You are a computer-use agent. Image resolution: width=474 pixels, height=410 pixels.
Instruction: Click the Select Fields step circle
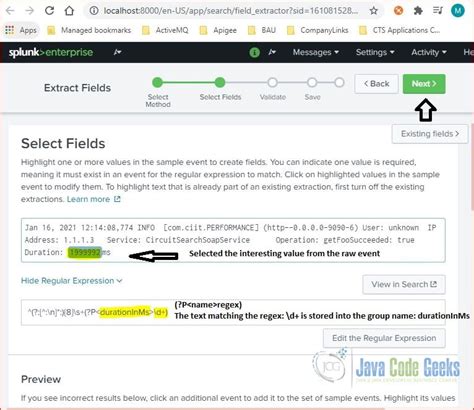[x=220, y=82]
